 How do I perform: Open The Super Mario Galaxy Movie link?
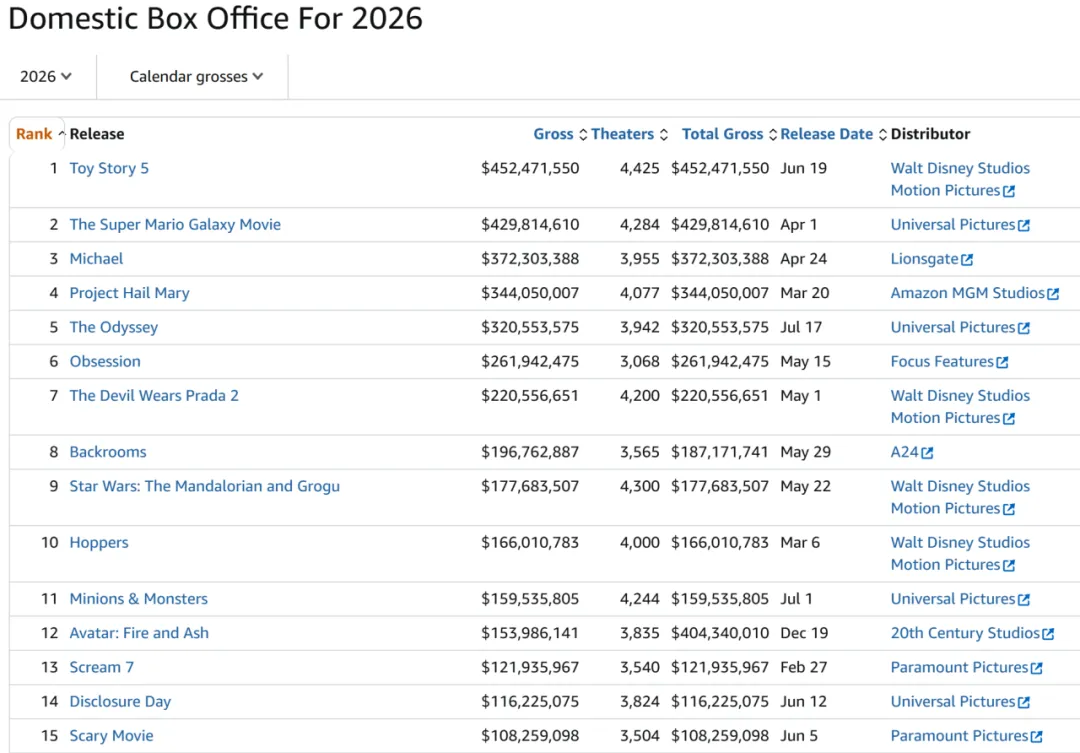coord(175,225)
